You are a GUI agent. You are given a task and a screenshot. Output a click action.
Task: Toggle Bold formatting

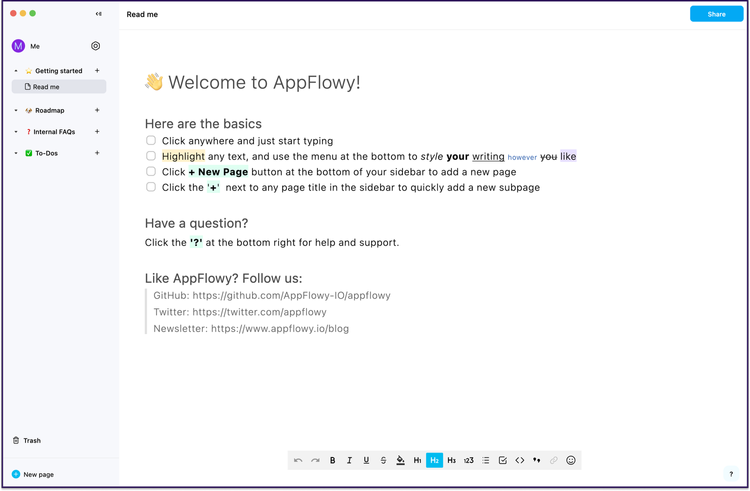332,460
